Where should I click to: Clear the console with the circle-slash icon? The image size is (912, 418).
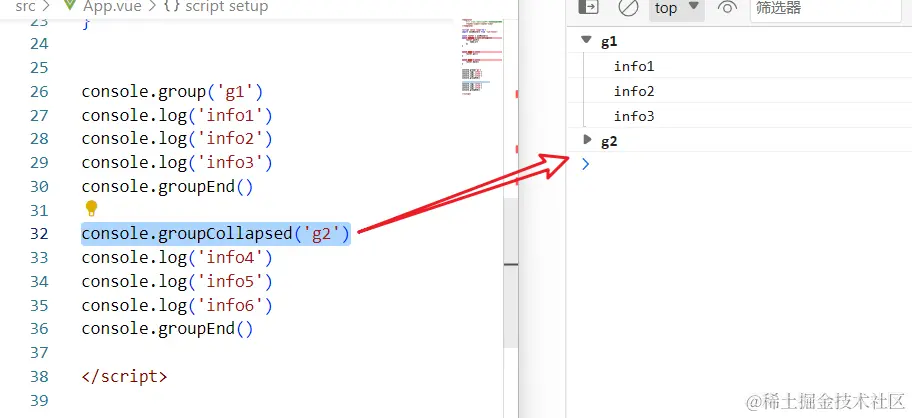(x=628, y=8)
